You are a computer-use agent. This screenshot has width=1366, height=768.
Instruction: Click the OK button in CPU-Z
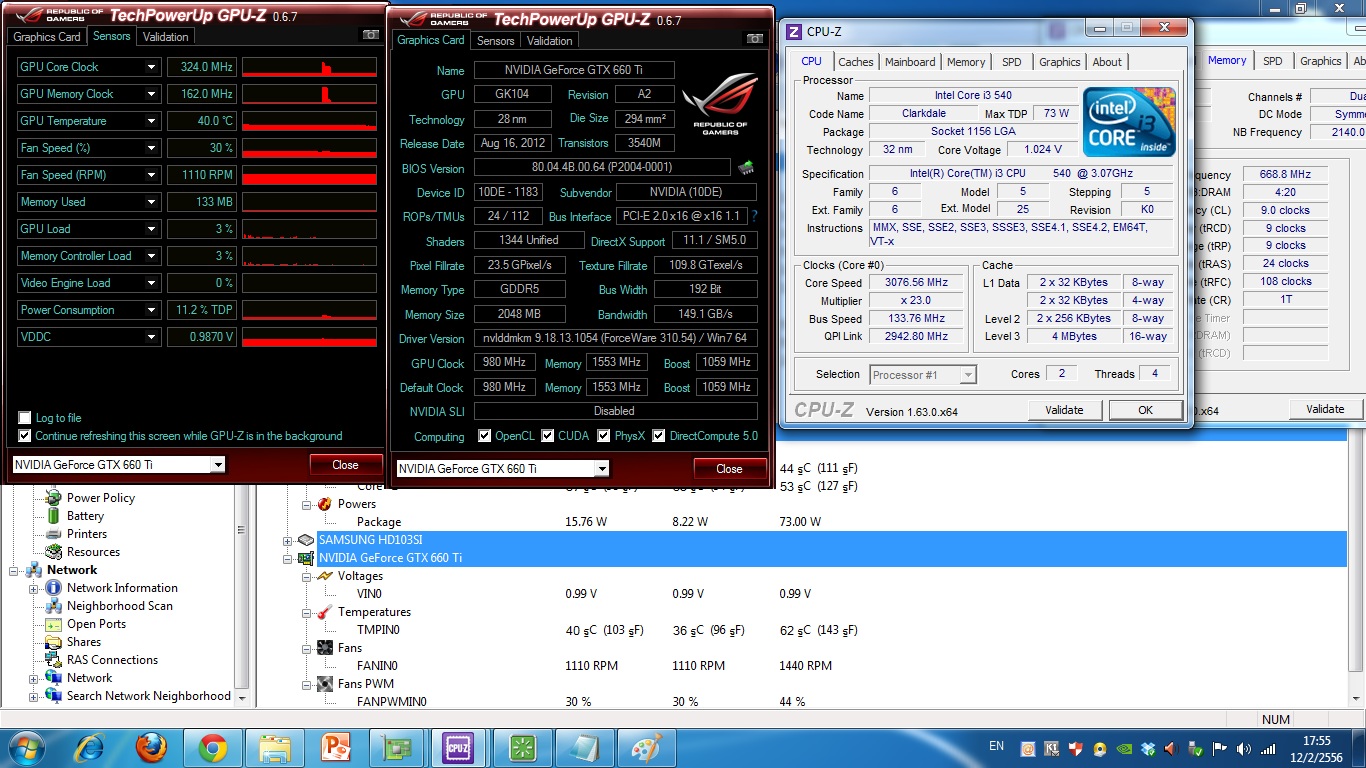1145,410
